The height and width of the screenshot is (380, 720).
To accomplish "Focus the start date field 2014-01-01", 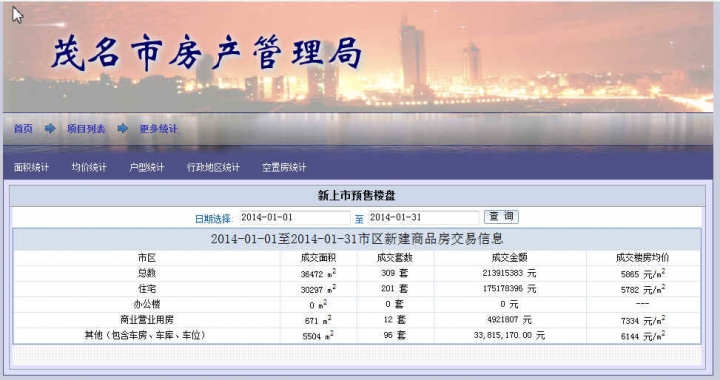I will click(295, 218).
